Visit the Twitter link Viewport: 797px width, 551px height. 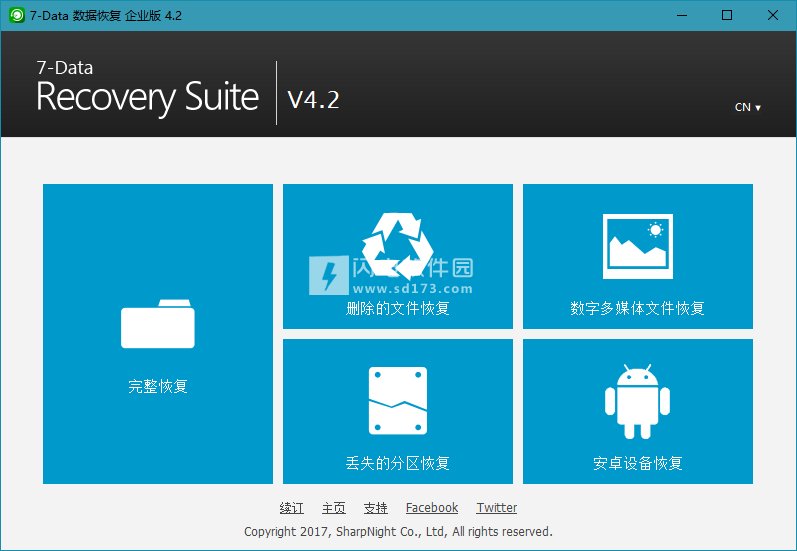tap(497, 508)
